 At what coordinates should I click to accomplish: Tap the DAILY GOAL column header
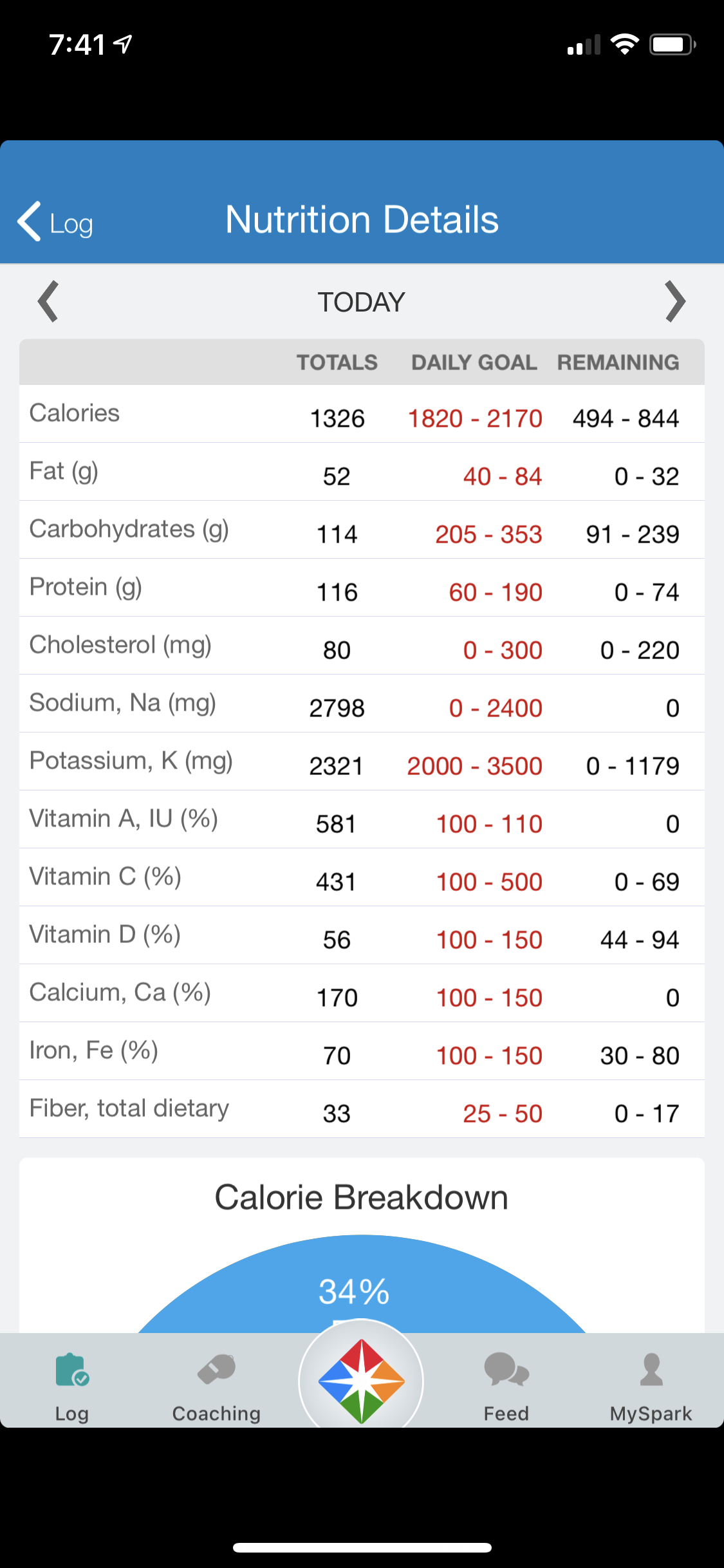[x=474, y=362]
